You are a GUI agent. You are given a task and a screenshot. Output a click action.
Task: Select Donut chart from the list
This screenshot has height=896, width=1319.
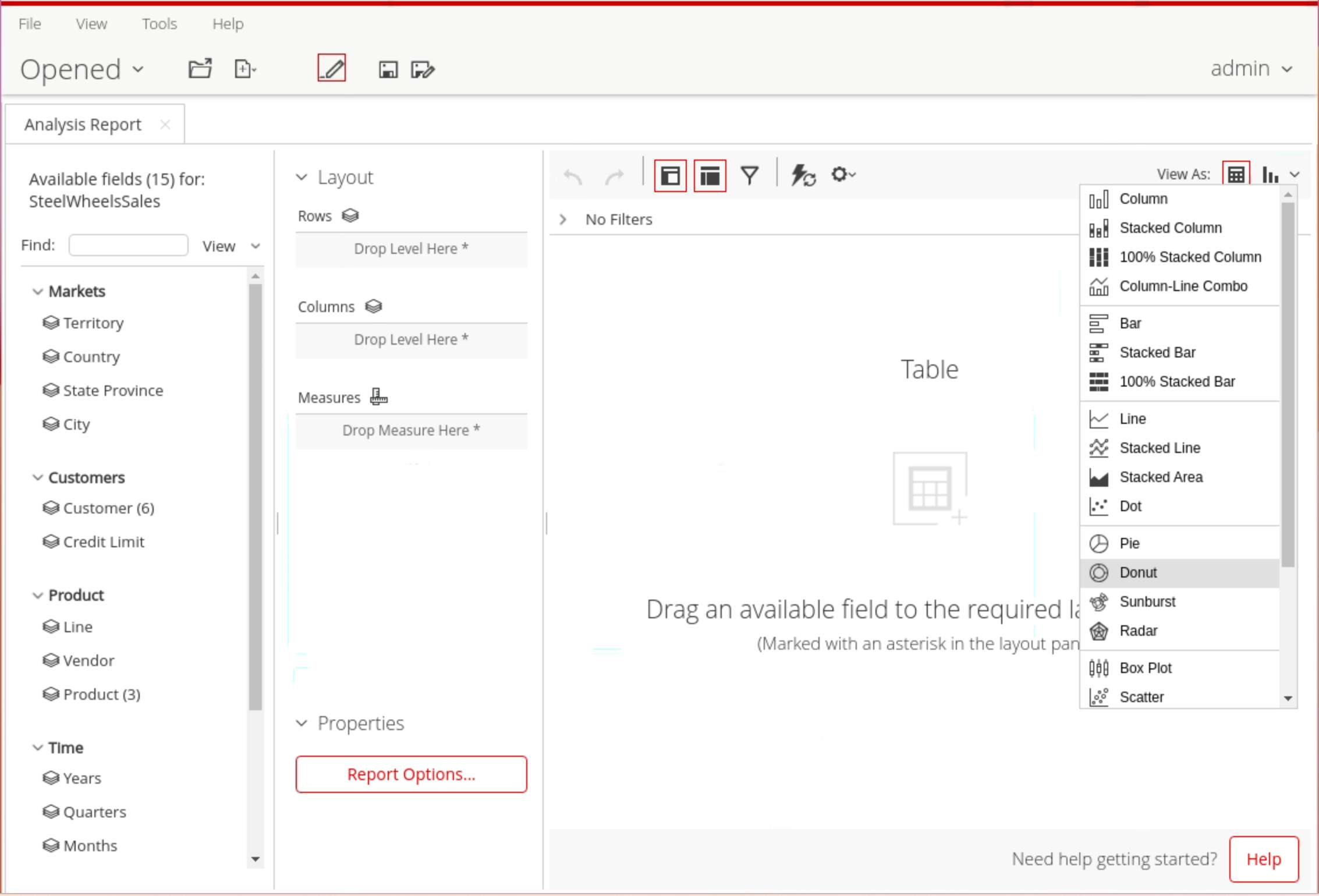[1138, 573]
